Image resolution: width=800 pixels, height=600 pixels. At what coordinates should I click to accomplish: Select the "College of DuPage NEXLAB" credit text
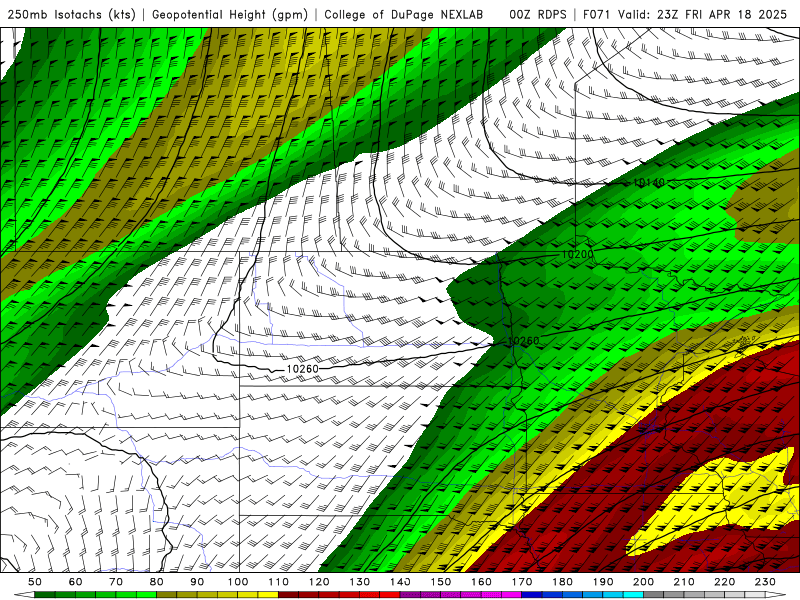[404, 14]
